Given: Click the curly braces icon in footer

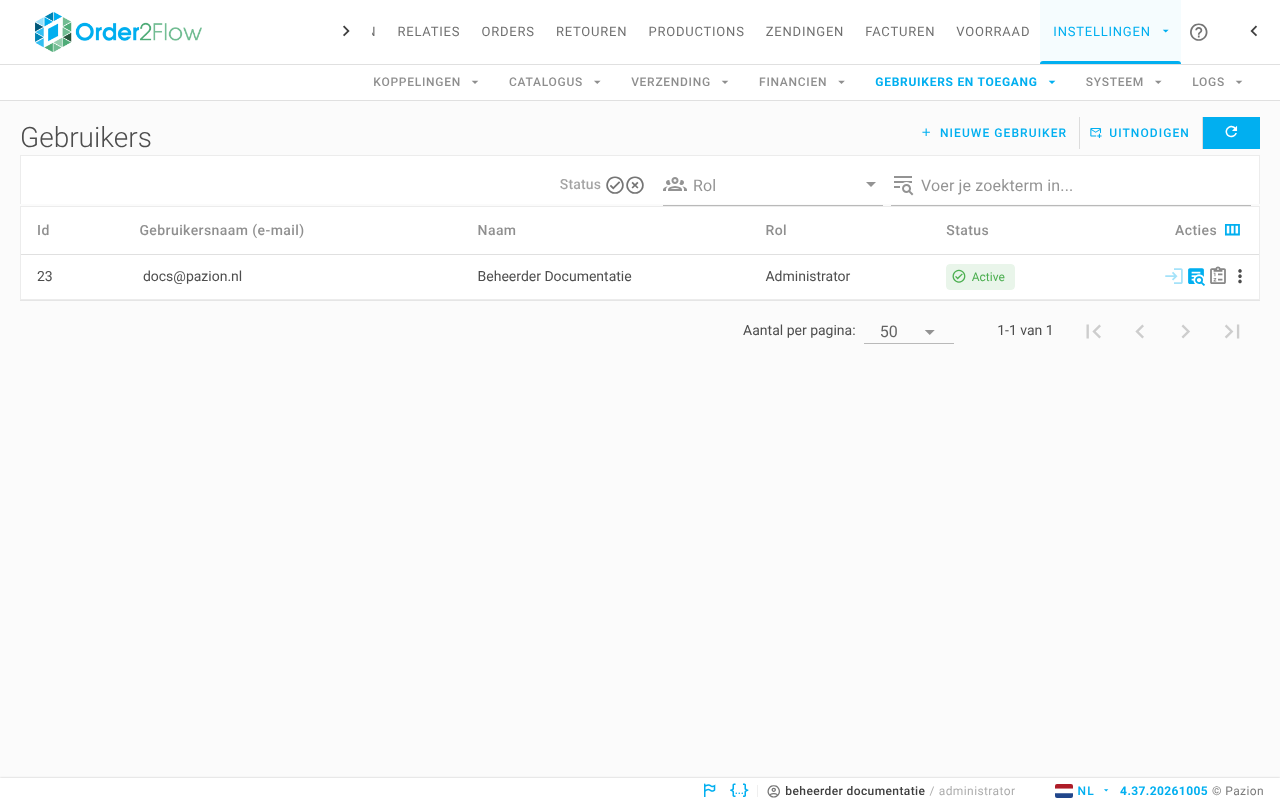Looking at the screenshot, I should coord(739,790).
